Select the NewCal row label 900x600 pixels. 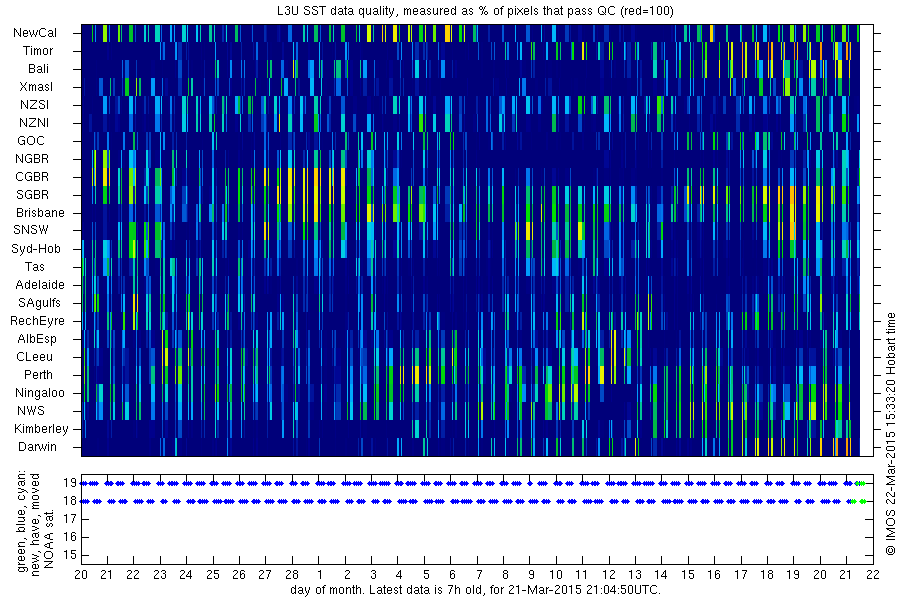(35, 33)
